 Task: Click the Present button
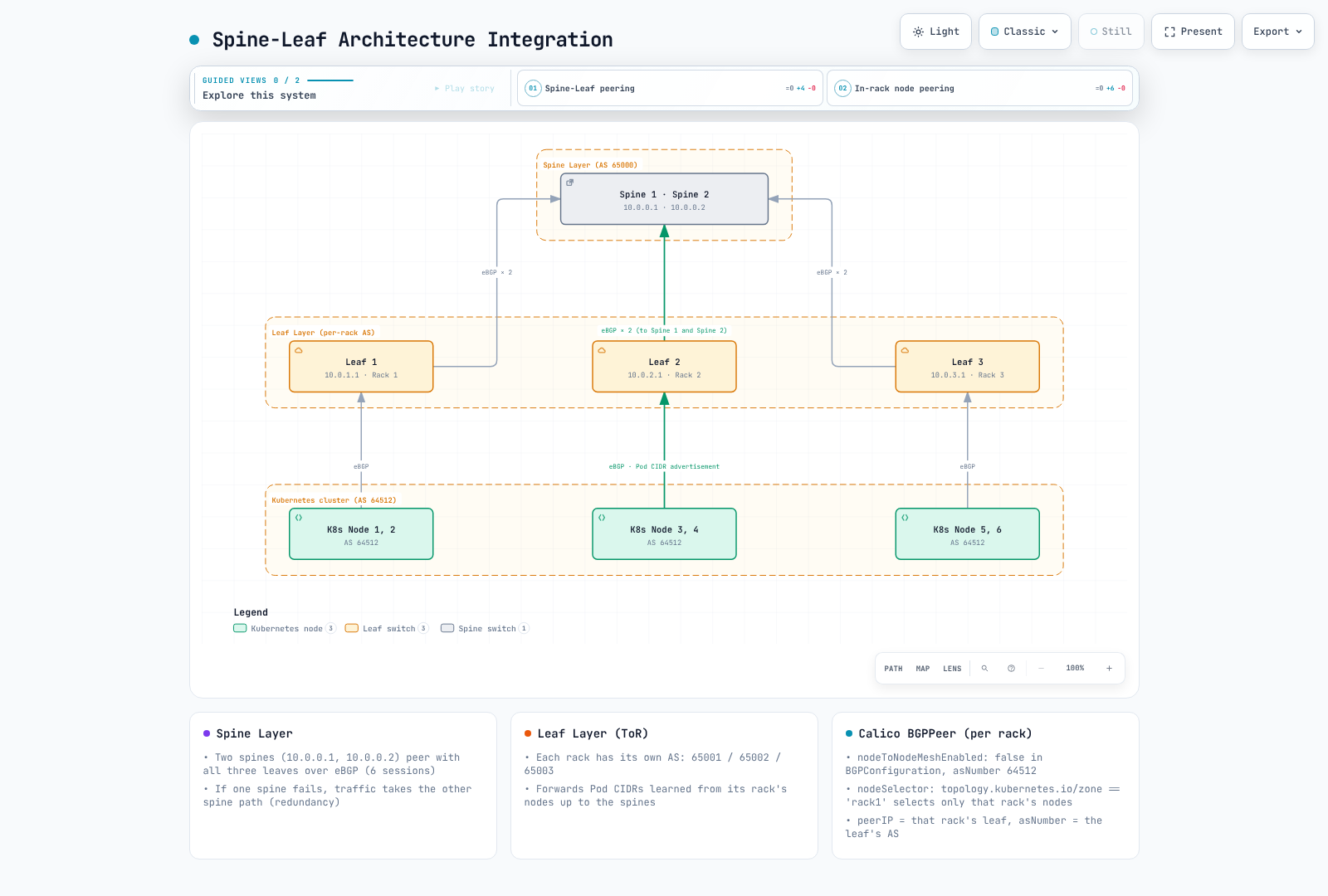pos(1193,32)
